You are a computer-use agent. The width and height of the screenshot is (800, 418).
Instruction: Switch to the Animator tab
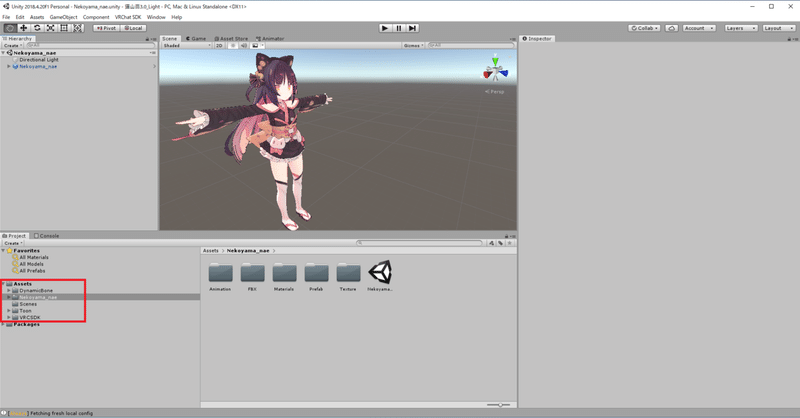tap(270, 38)
